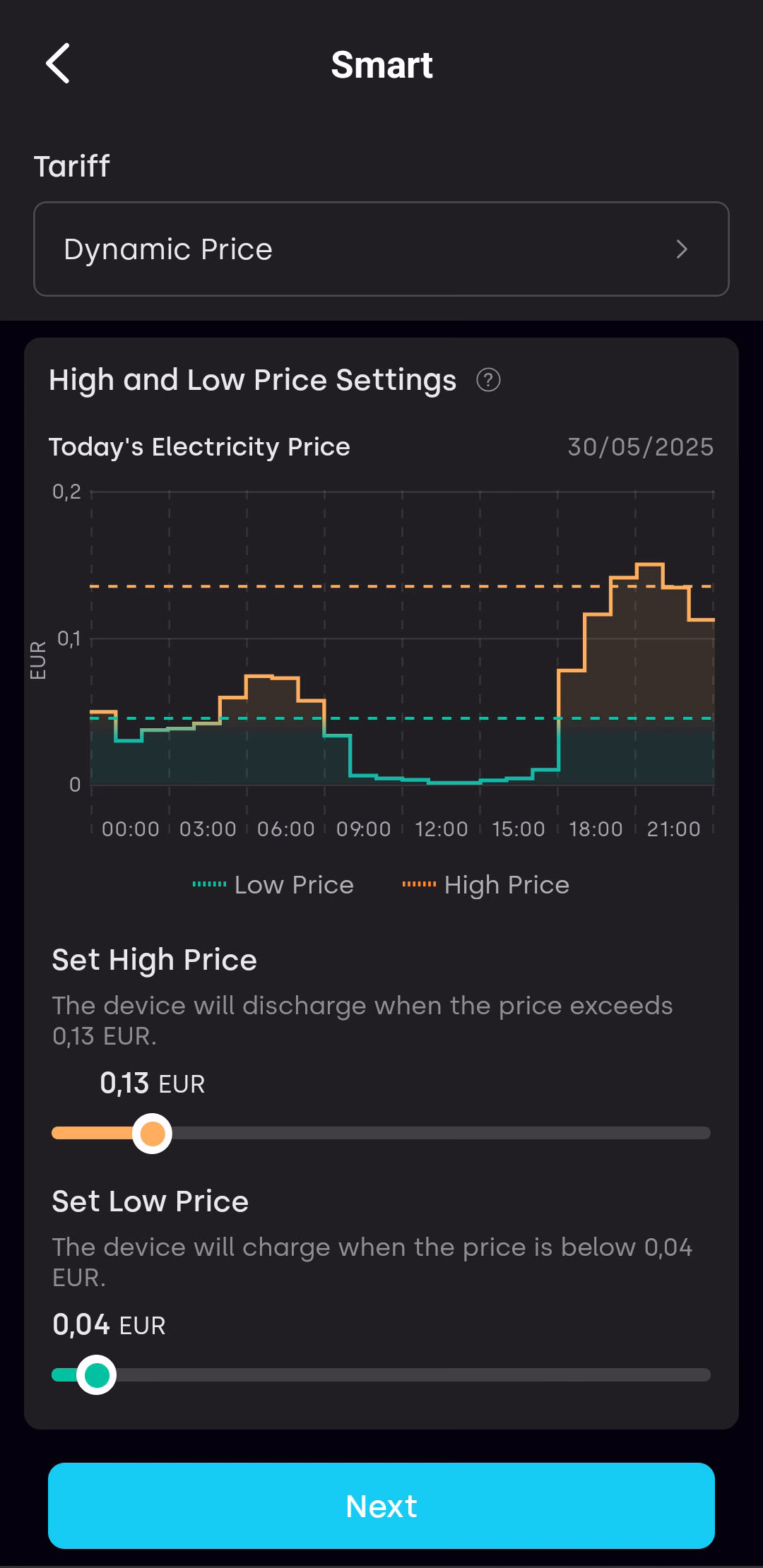Screen dimensions: 763x1568
Task: Tap the chevron next to Dynamic Price
Action: (x=682, y=249)
